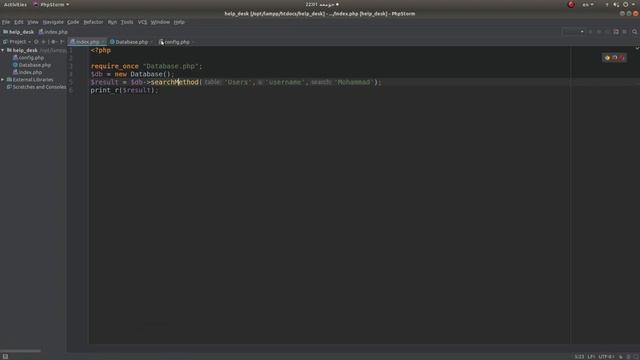Image resolution: width=640 pixels, height=360 pixels.
Task: Click line separator LF in status bar
Action: 591,357
